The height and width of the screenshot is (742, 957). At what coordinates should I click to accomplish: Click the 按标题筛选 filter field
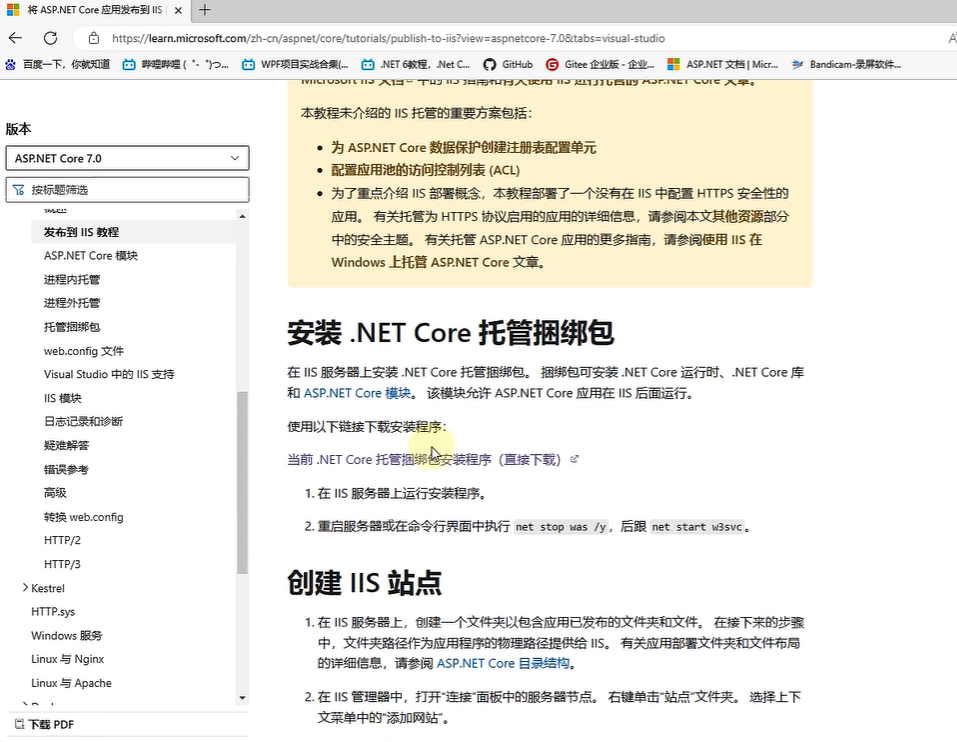pos(128,190)
